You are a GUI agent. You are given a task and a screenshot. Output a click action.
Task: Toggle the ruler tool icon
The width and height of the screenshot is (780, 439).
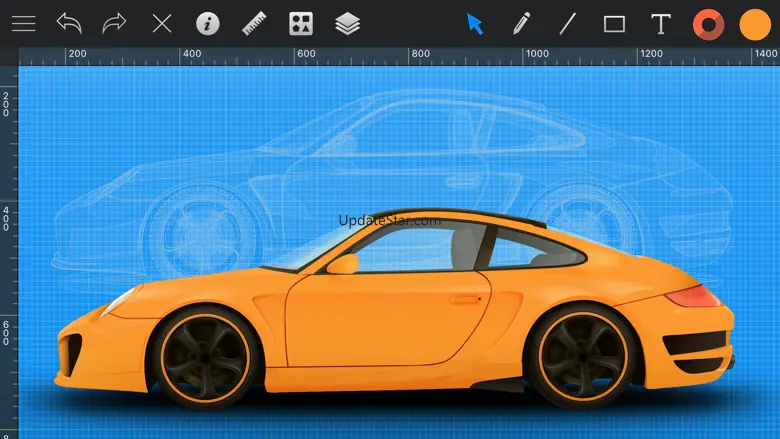[x=254, y=24]
